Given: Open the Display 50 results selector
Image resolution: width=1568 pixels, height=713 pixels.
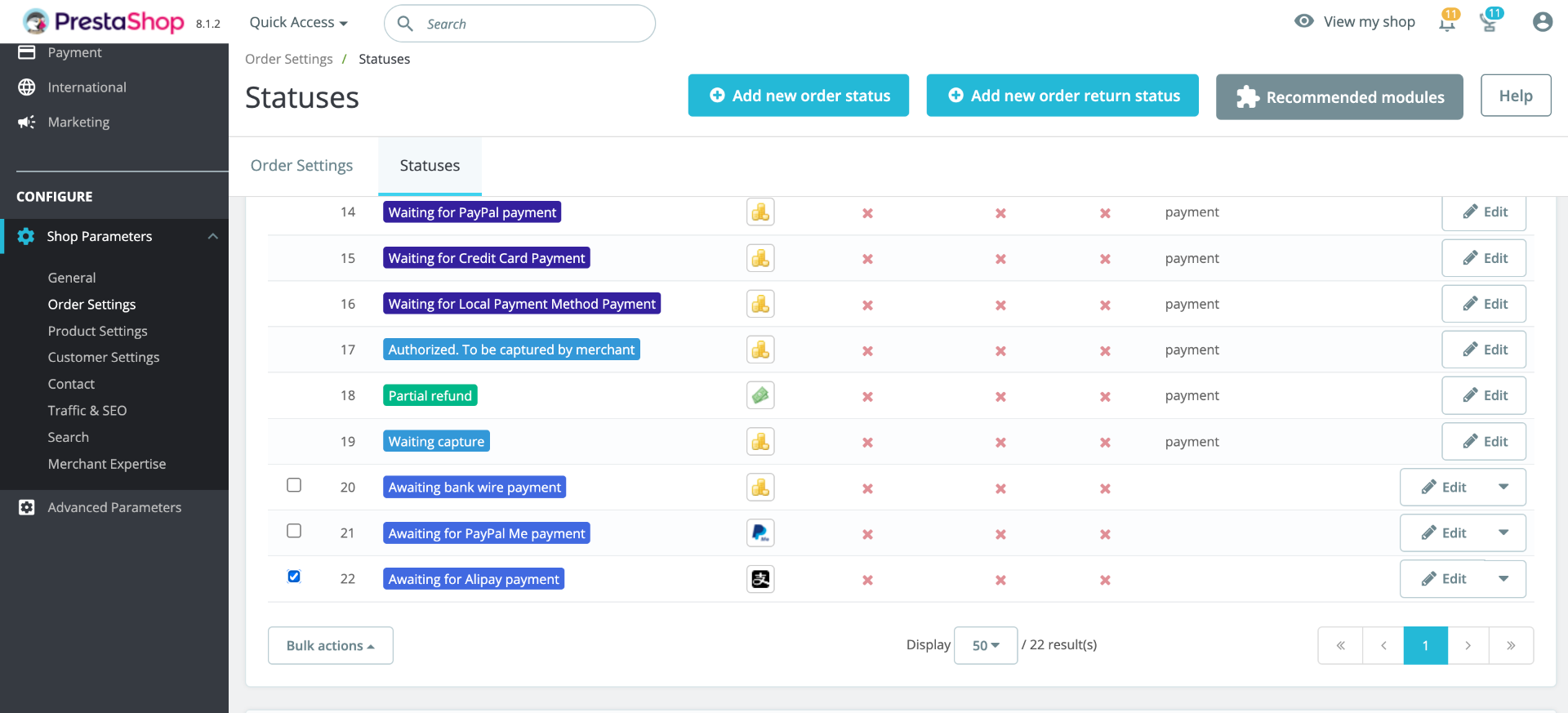Looking at the screenshot, I should click(x=986, y=645).
